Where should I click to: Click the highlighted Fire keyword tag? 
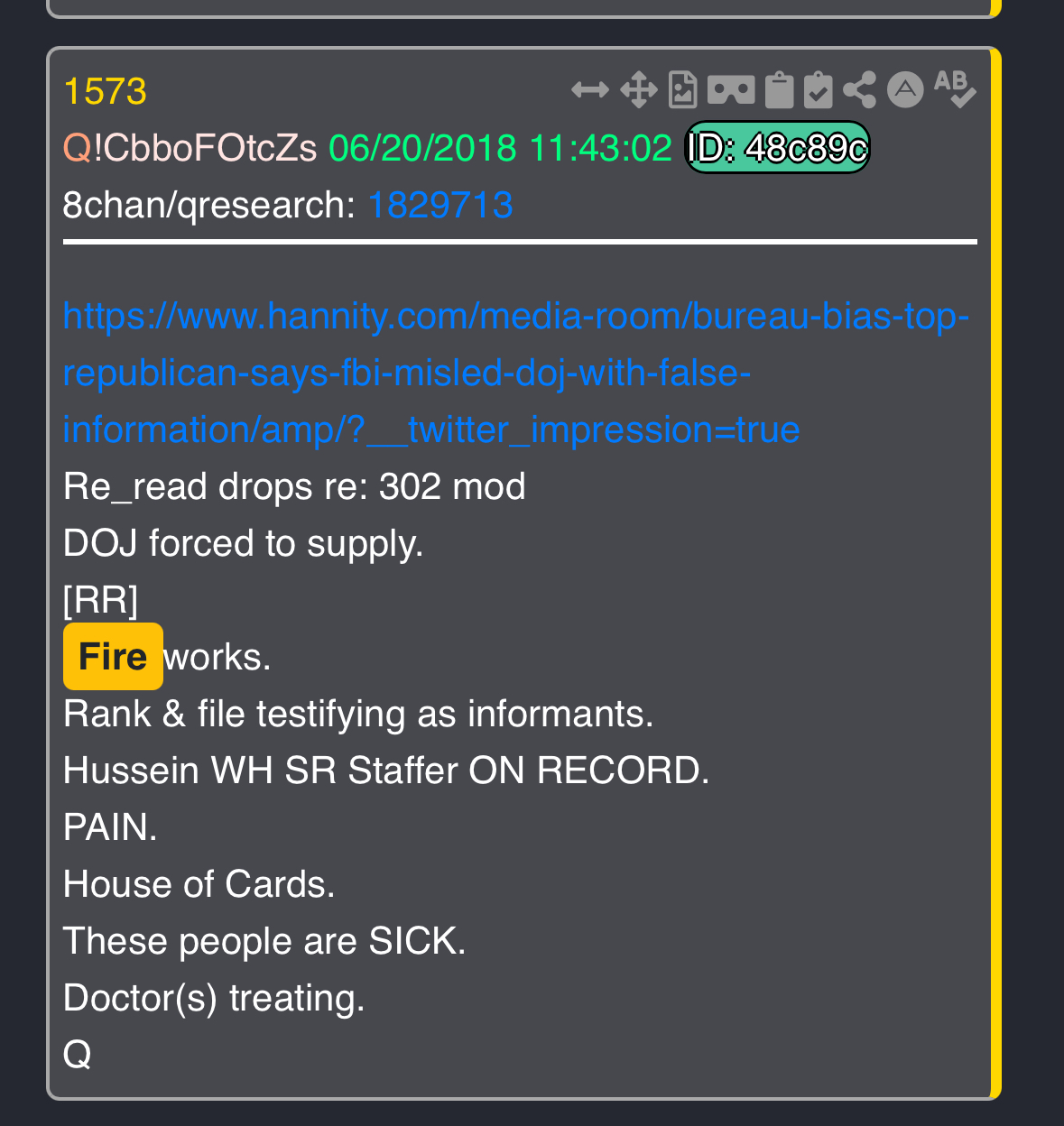point(113,656)
